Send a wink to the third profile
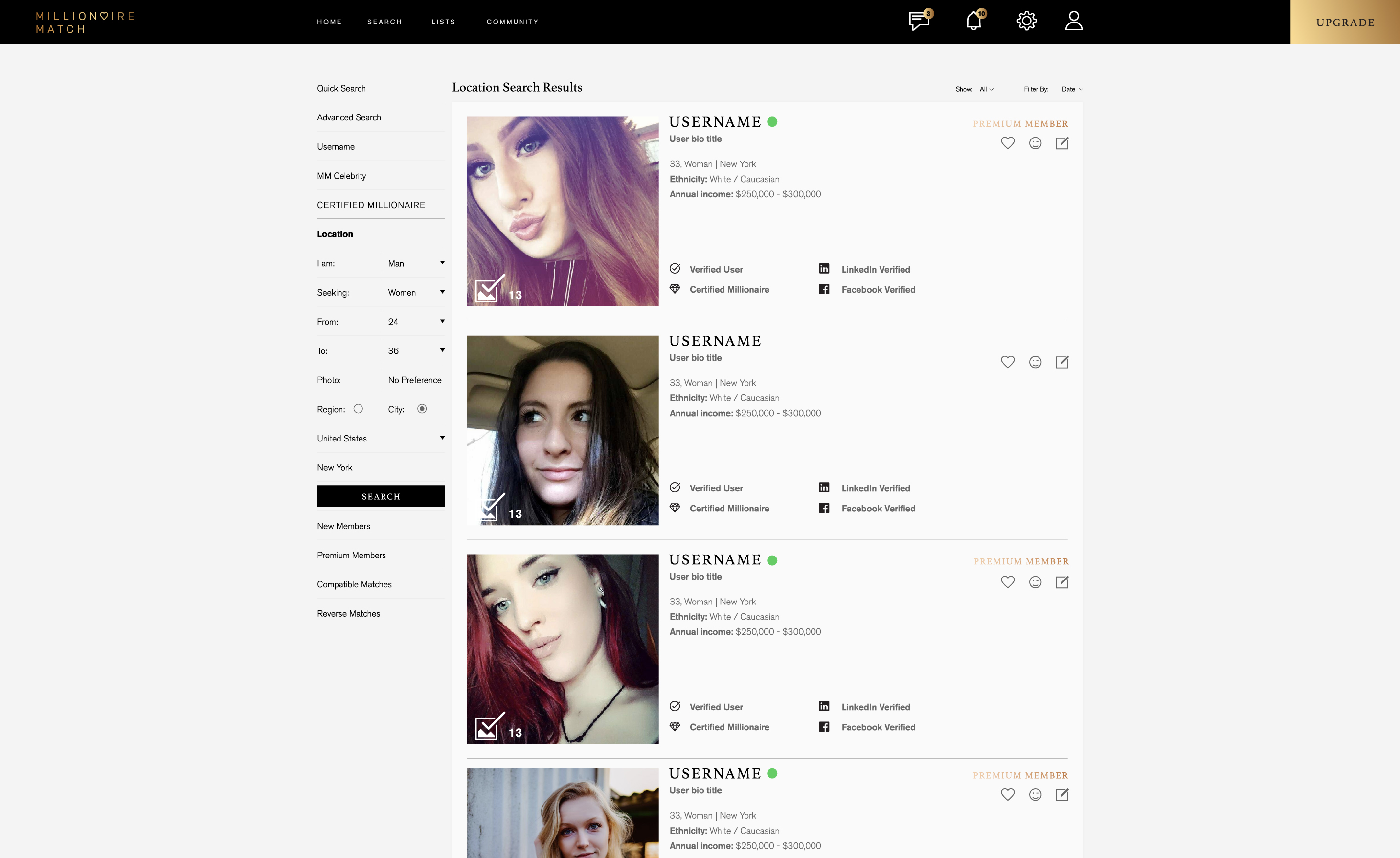The image size is (1400, 858). (1035, 582)
